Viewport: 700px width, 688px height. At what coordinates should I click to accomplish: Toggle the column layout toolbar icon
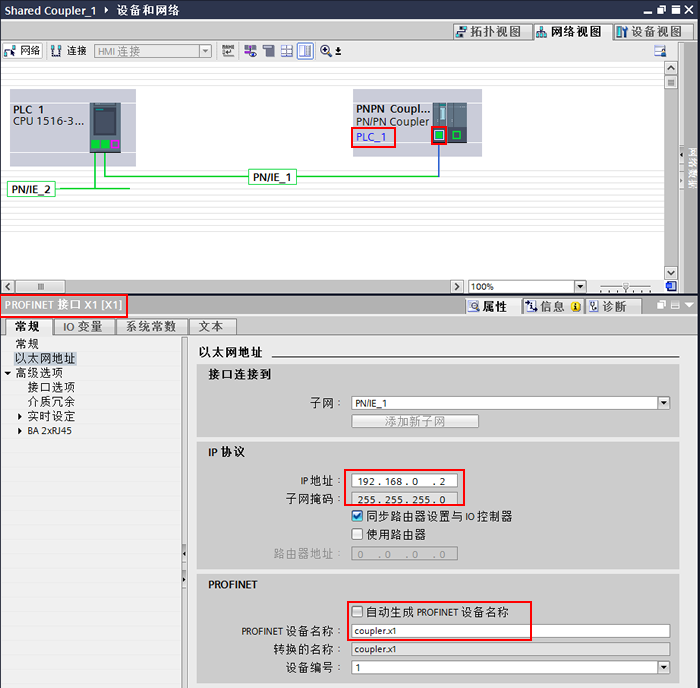pyautogui.click(x=305, y=51)
